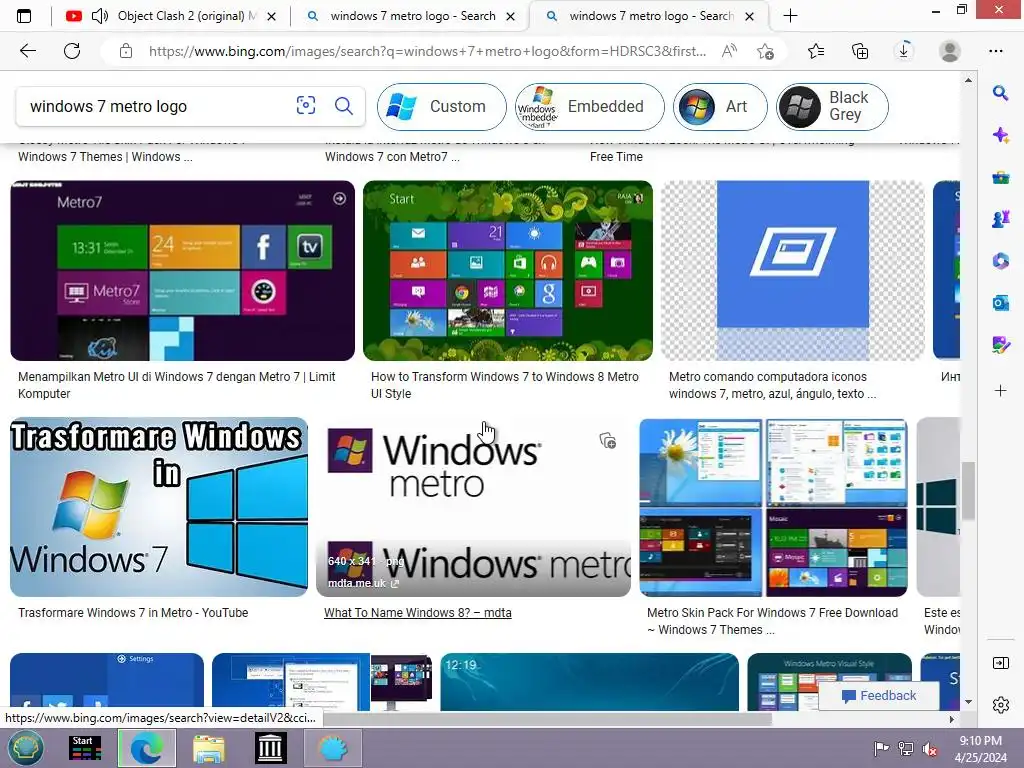Open the Start tiles app on taskbar
This screenshot has height=768, width=1024.
(x=85, y=748)
